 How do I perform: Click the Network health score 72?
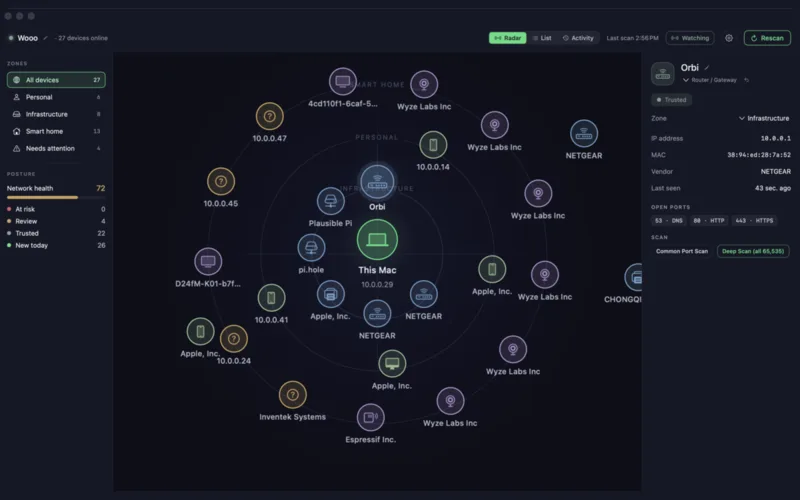tap(101, 188)
